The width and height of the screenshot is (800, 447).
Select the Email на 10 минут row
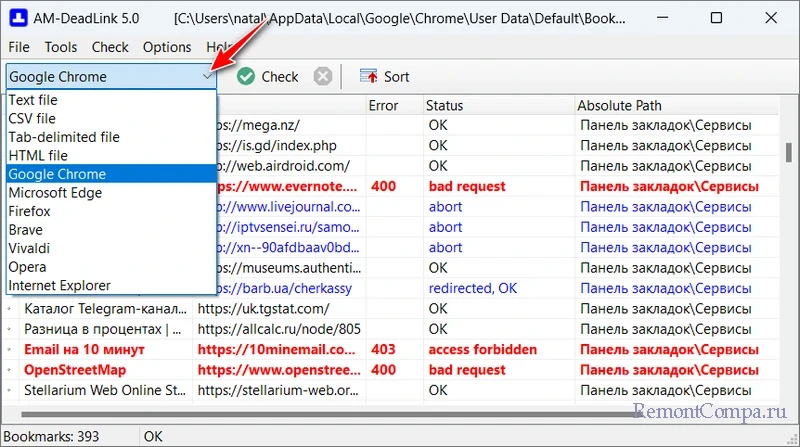click(78, 350)
